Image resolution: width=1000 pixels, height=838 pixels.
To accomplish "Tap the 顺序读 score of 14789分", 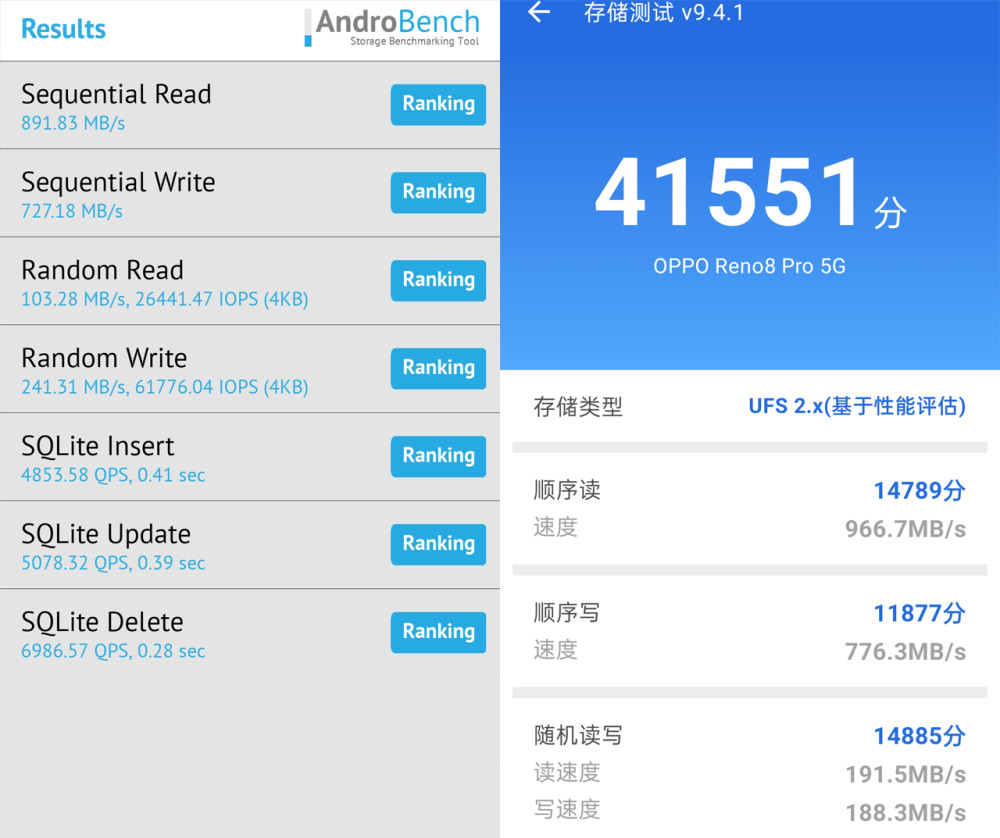I will [919, 490].
